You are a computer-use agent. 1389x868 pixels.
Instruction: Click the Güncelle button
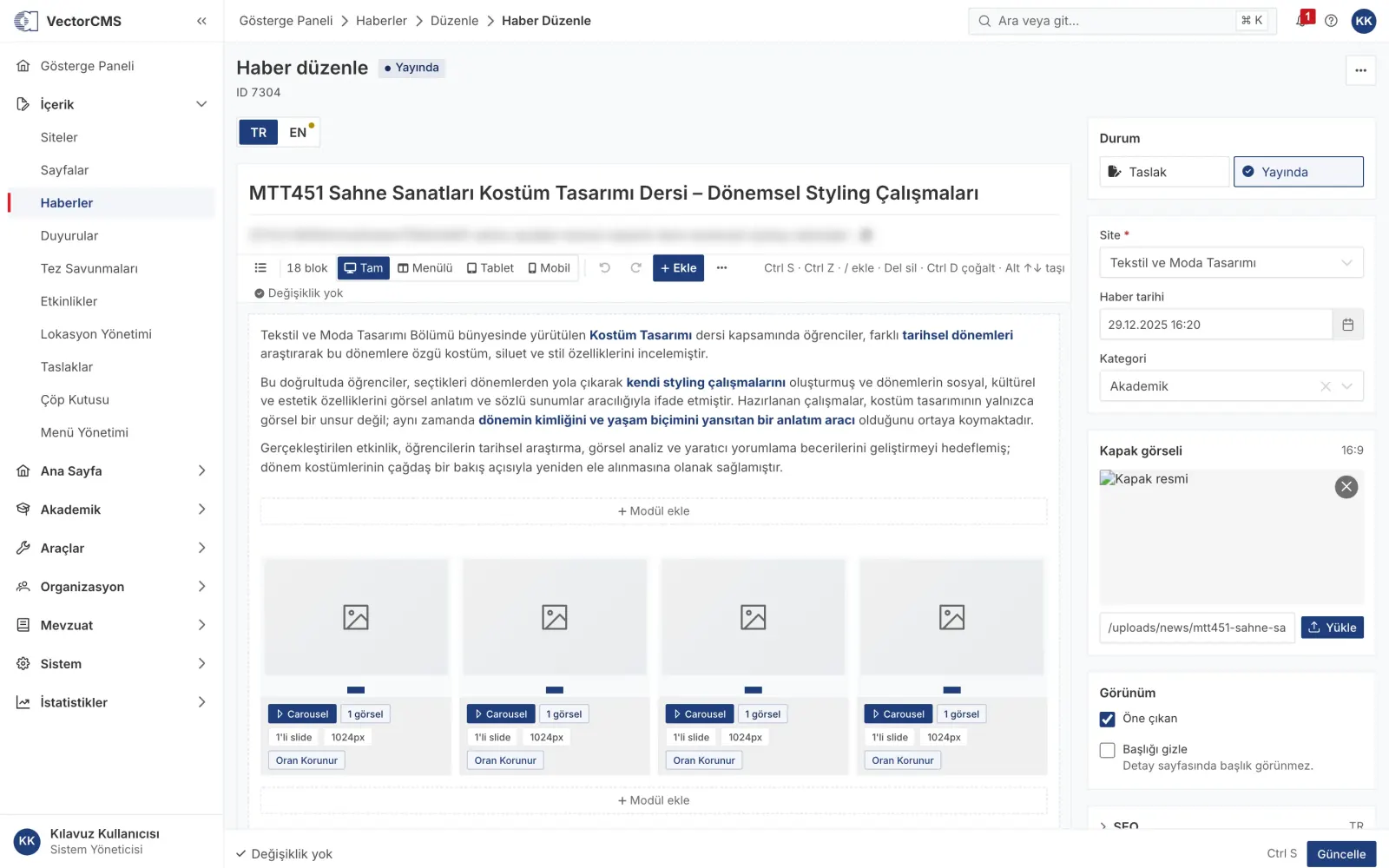1341,854
